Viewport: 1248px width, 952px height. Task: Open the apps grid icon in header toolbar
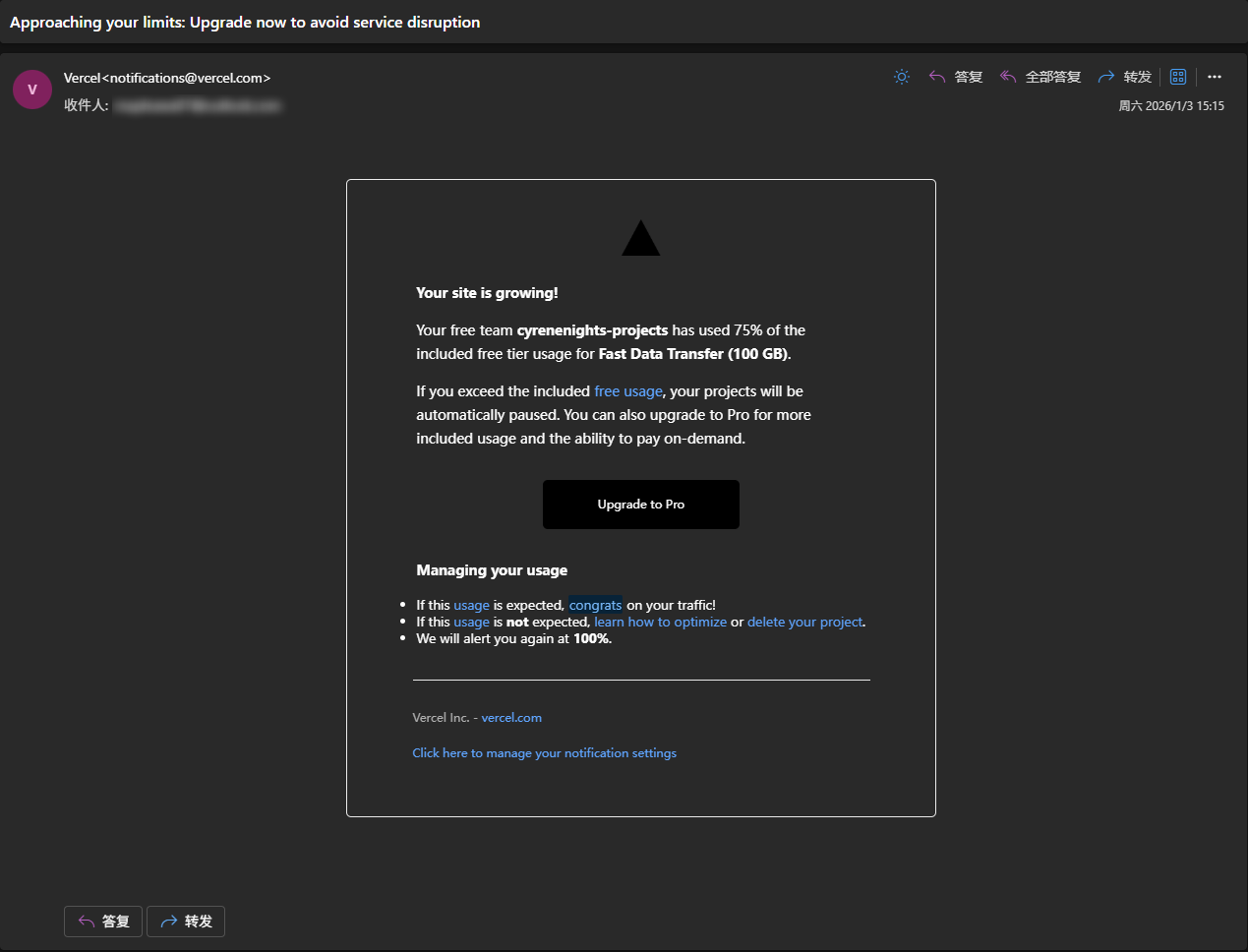point(1178,77)
